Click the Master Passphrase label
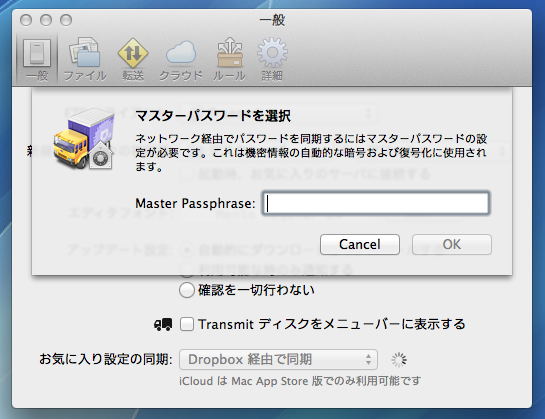The image size is (545, 419). (x=195, y=203)
